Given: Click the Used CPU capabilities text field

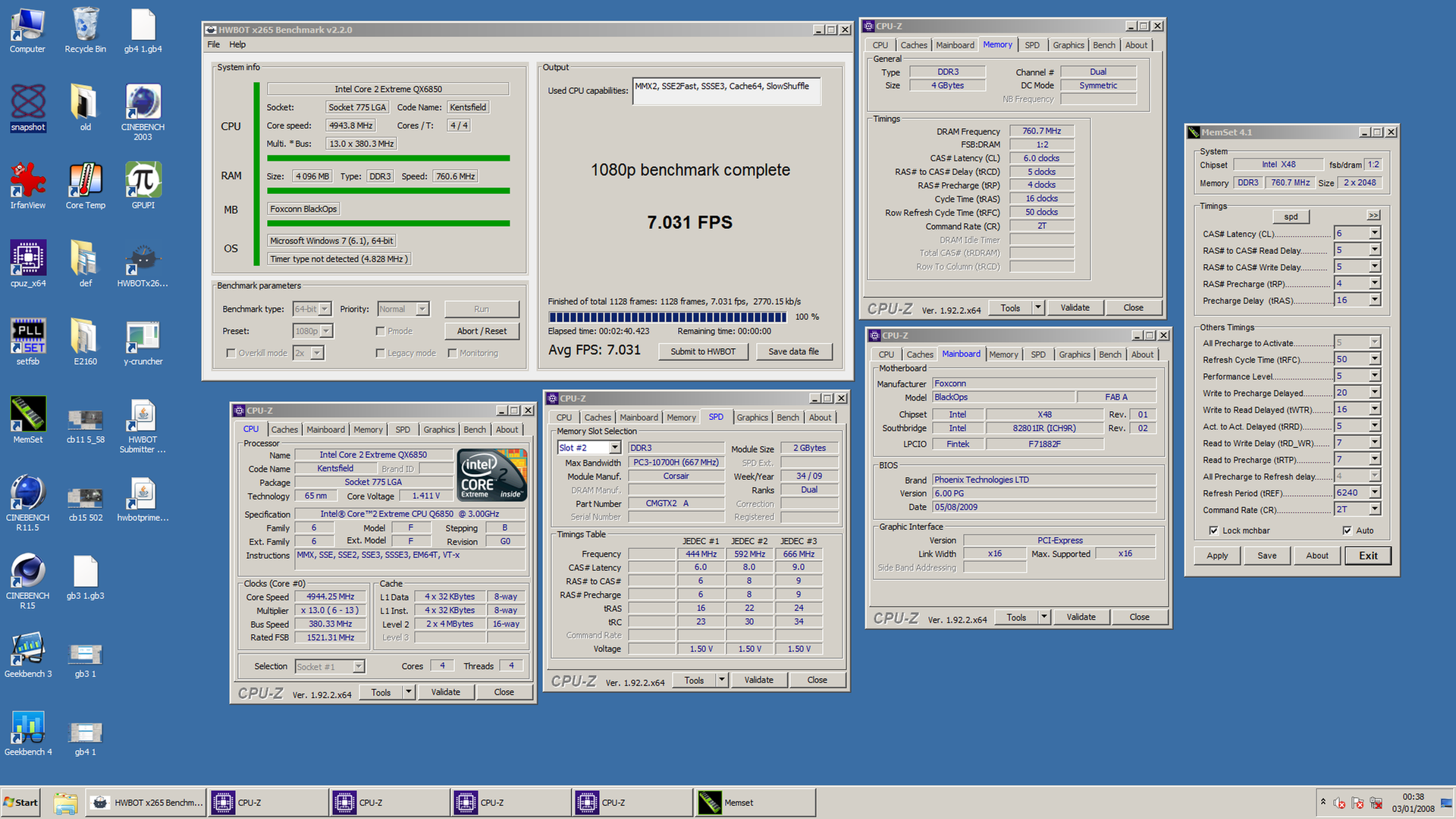Looking at the screenshot, I should (726, 91).
